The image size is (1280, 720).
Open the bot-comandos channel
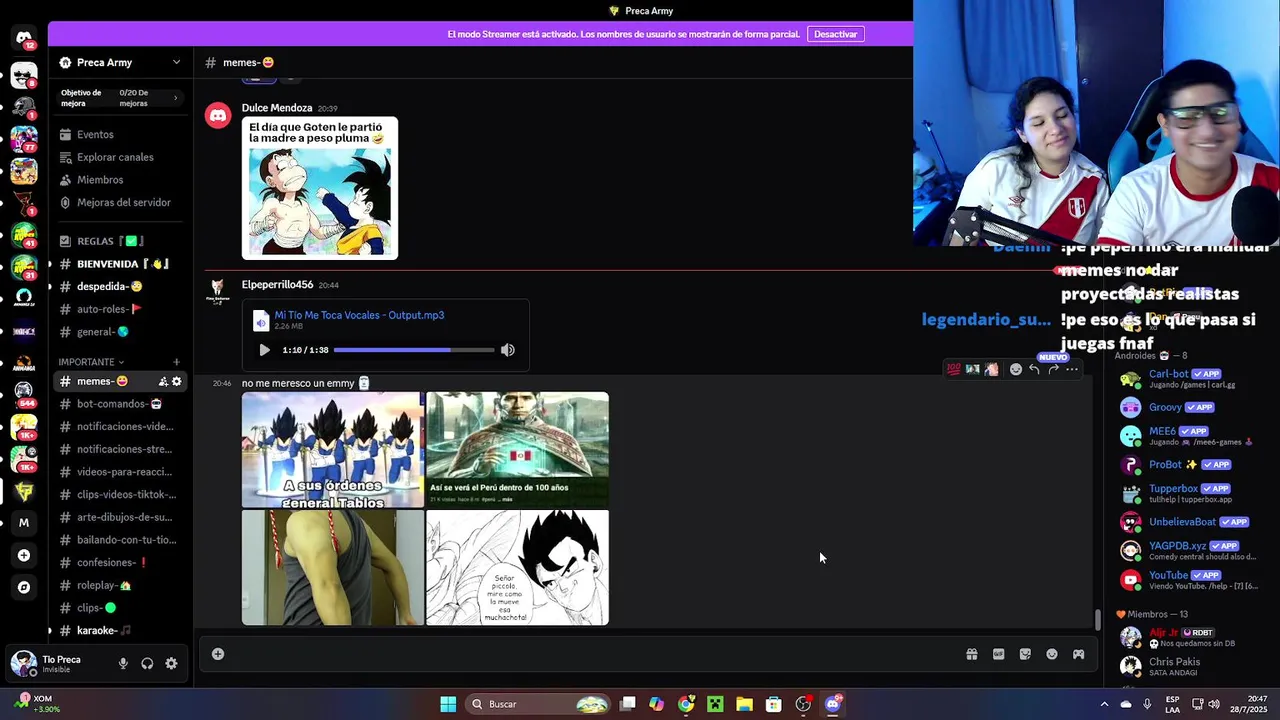click(120, 404)
